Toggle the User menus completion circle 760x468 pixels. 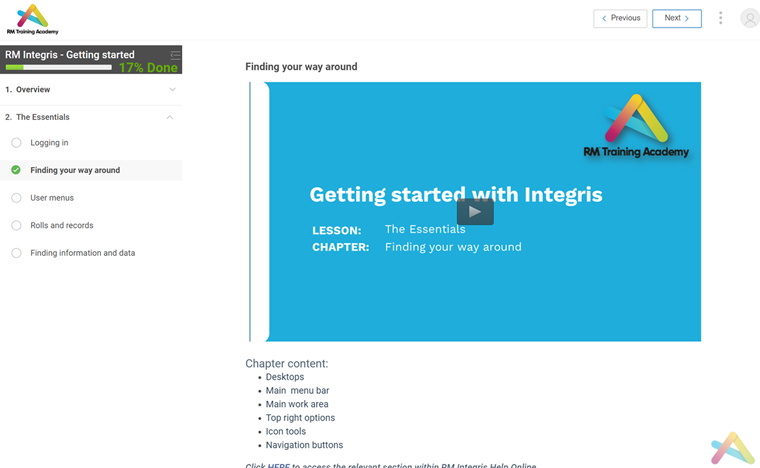[16, 198]
